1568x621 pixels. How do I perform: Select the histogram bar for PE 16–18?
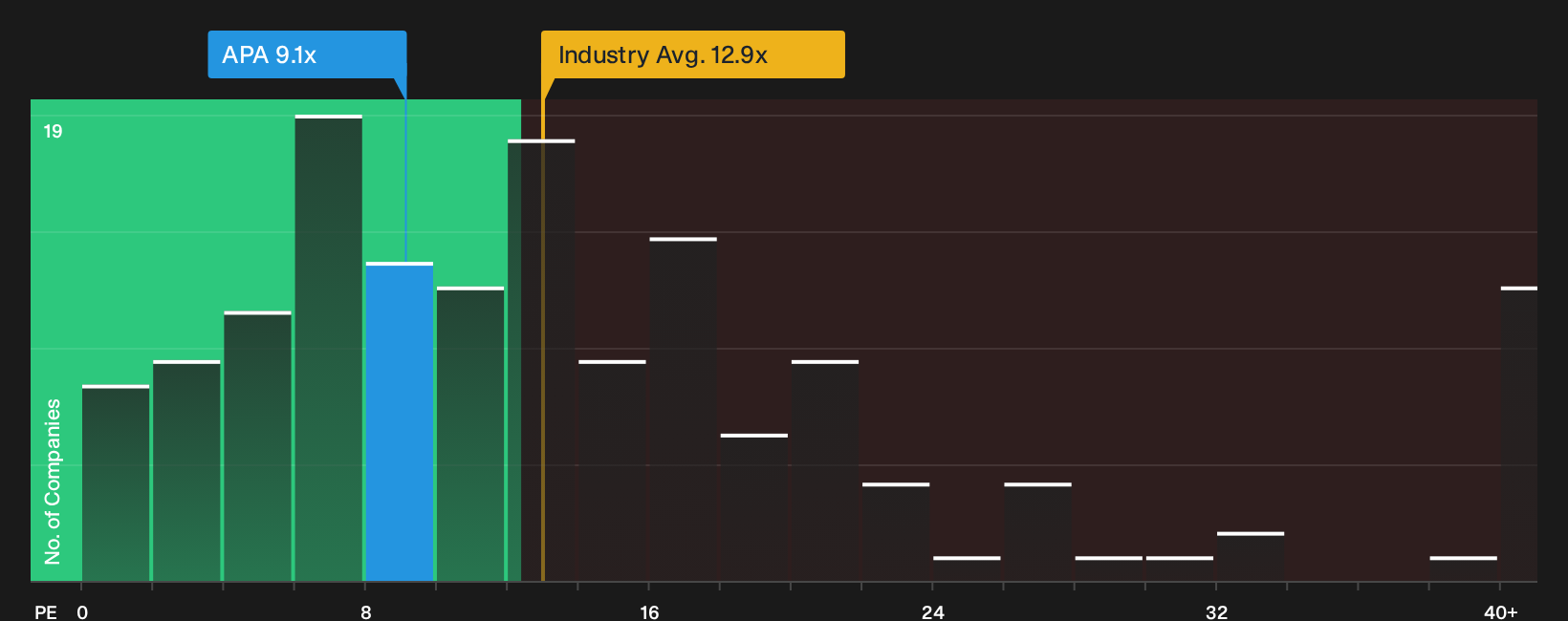[683, 409]
